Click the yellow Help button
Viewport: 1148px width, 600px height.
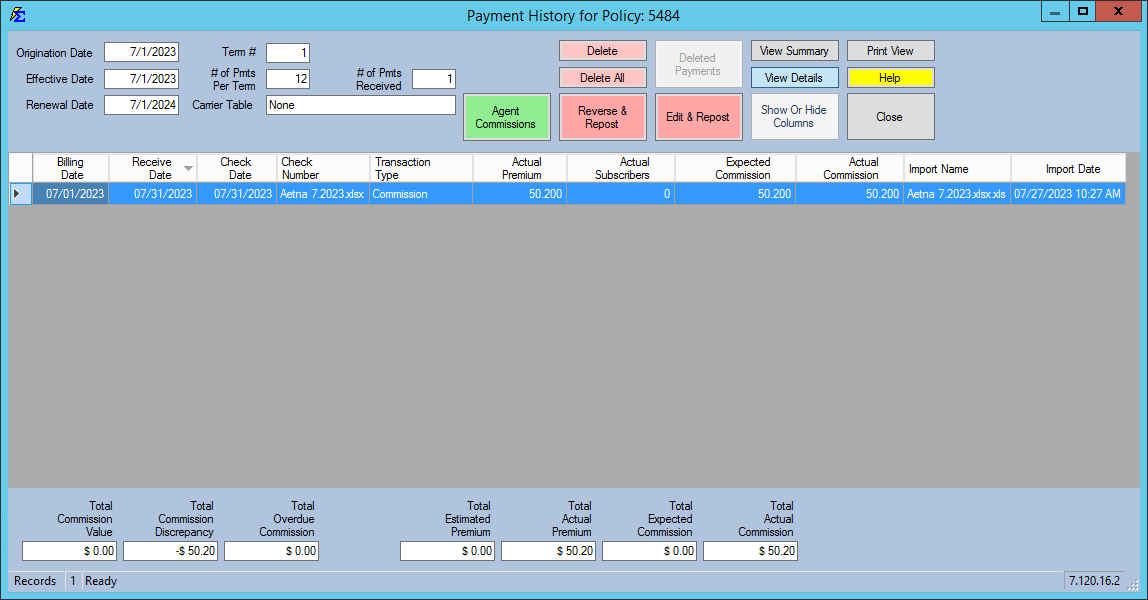coord(889,77)
